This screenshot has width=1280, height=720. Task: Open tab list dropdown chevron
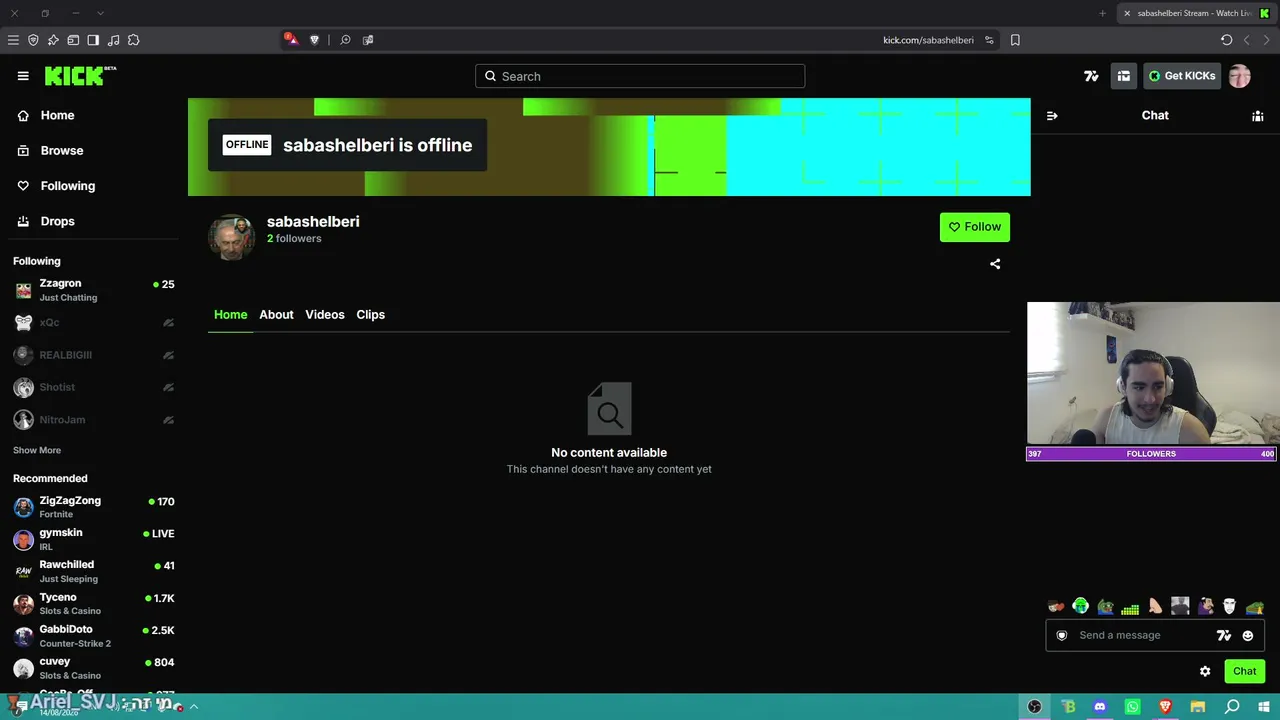pyautogui.click(x=100, y=13)
